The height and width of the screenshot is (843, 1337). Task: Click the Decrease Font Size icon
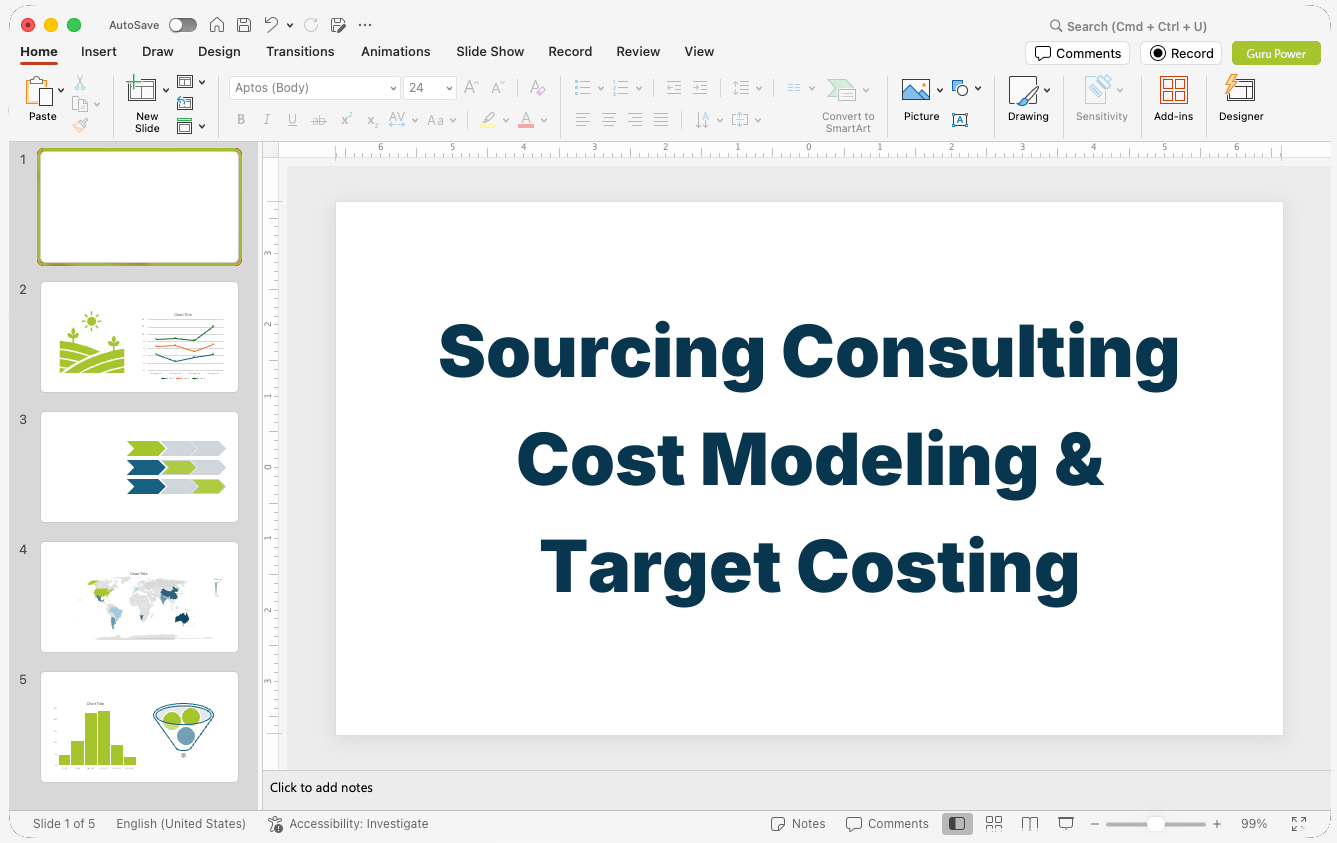coord(498,88)
